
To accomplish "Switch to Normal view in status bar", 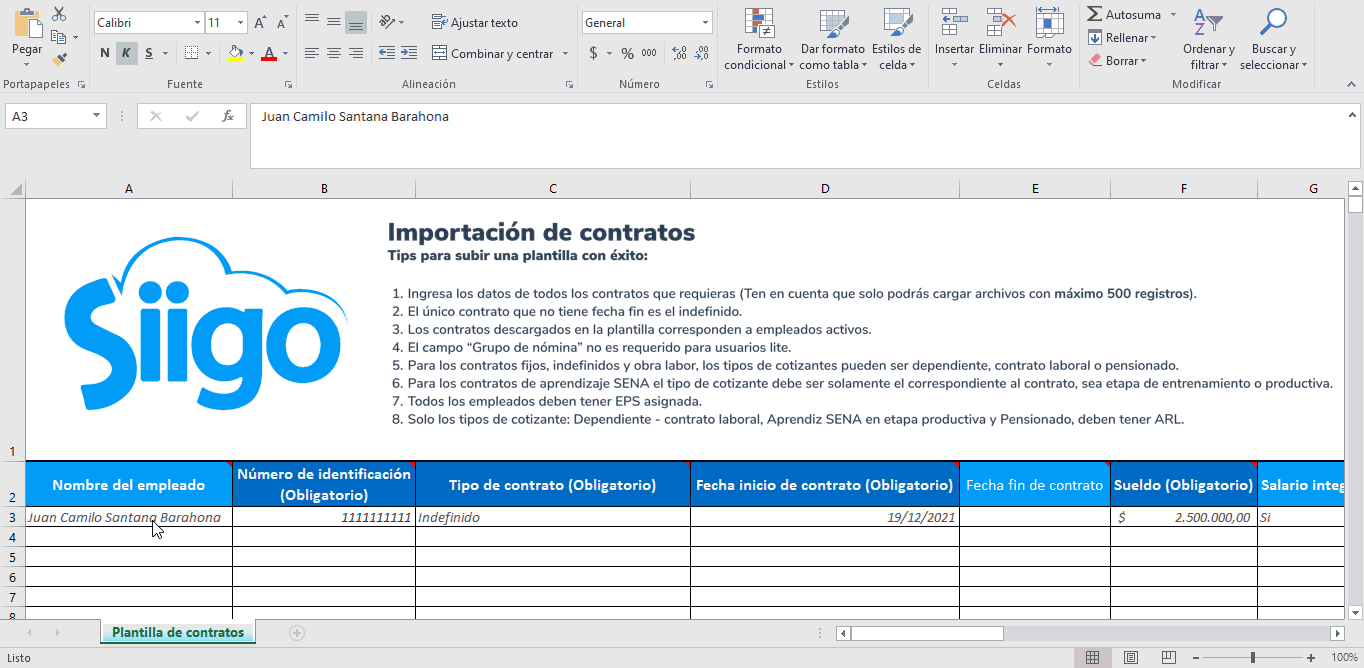I will click(x=1093, y=657).
